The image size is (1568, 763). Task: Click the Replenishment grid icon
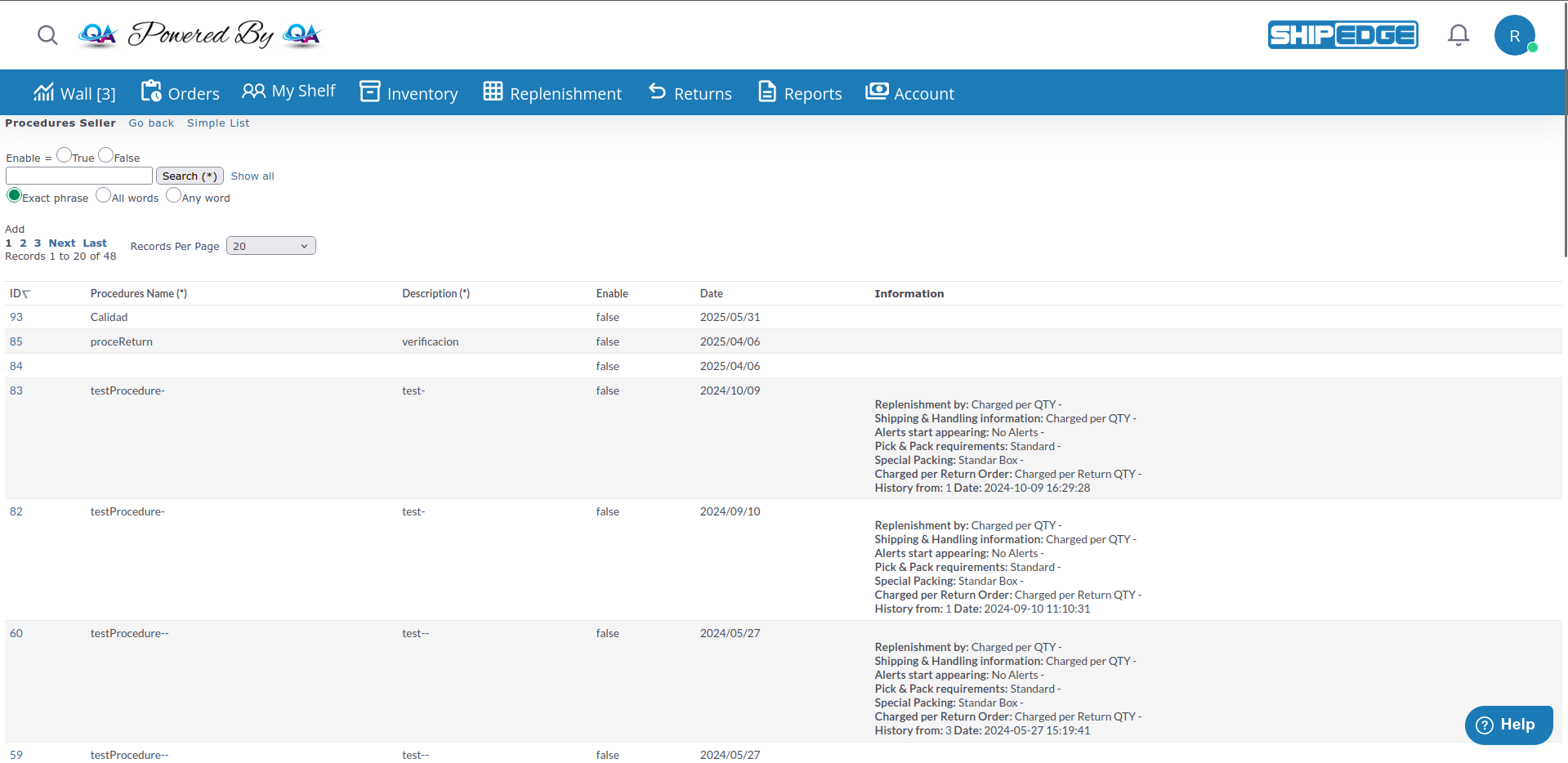click(493, 91)
